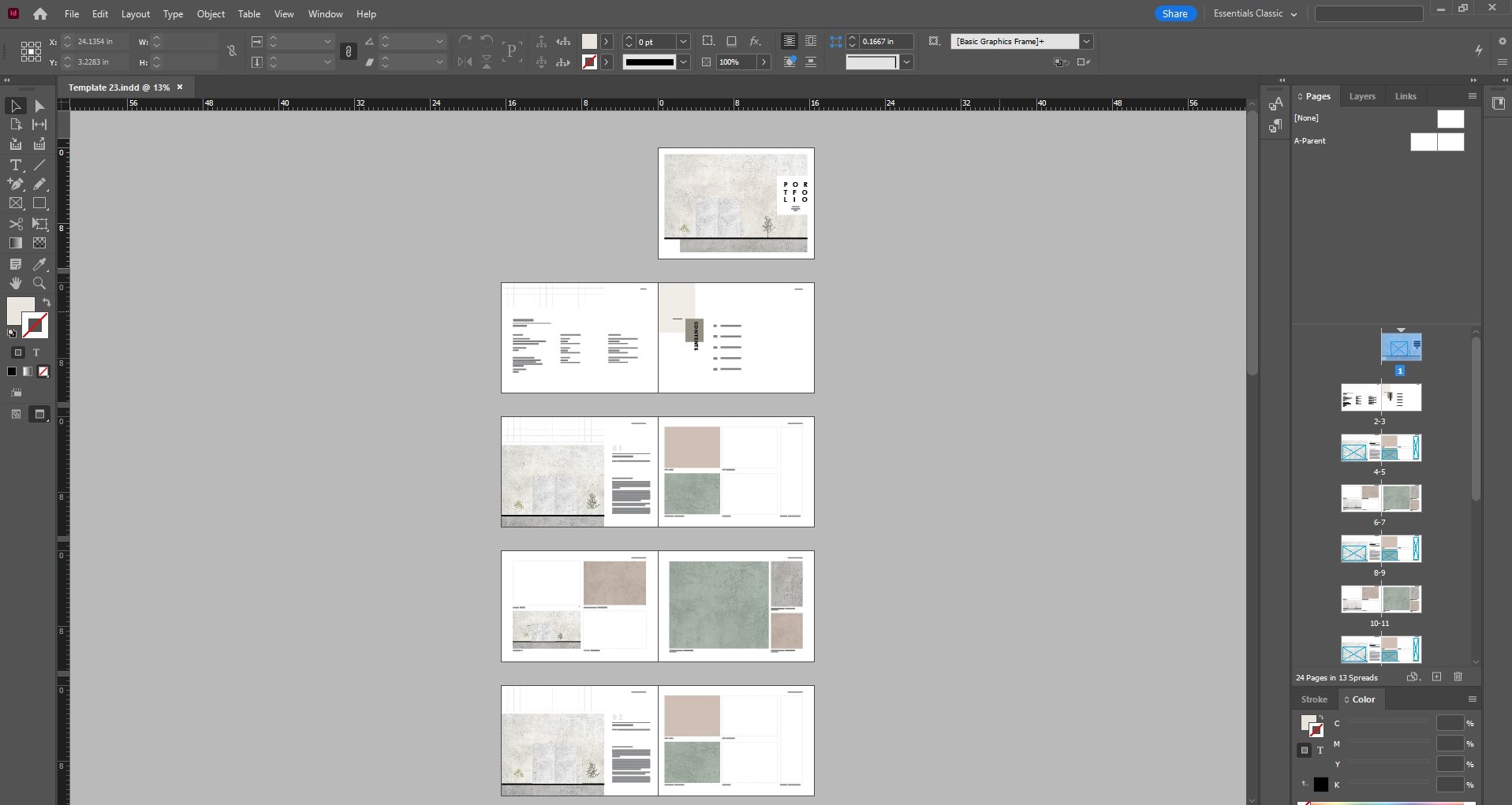
Task: Switch to the Layers tab
Action: pyautogui.click(x=1361, y=96)
